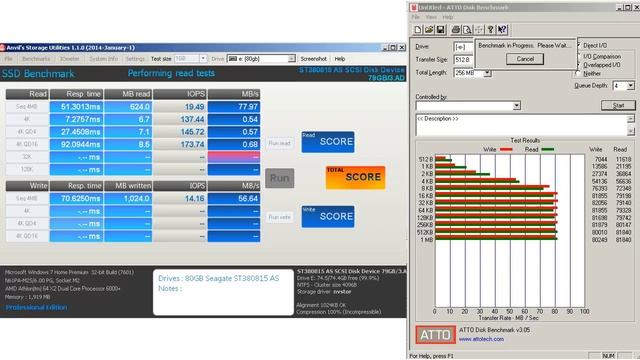Click the 4K QD16 read row label
This screenshot has width=640, height=360.
click(x=27, y=144)
